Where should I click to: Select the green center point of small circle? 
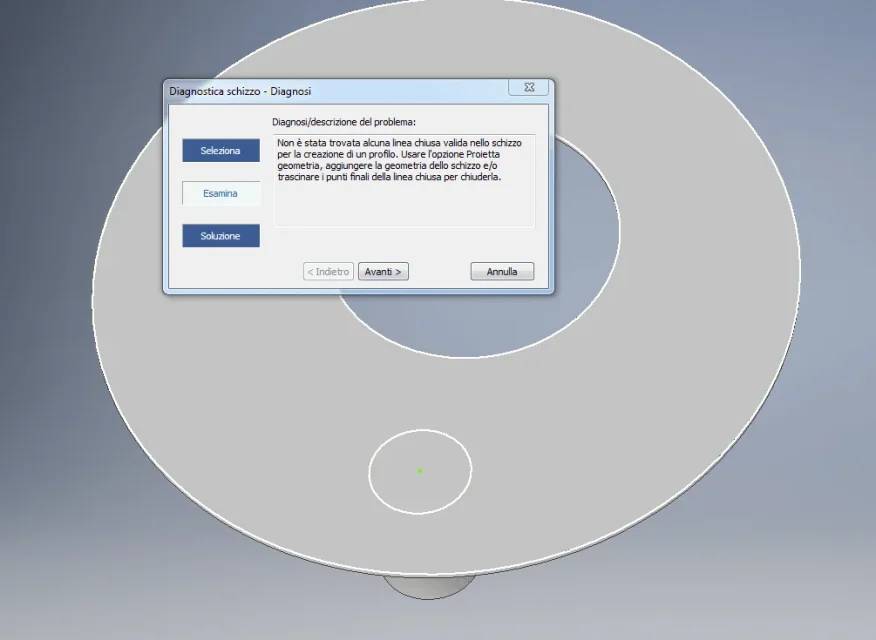pyautogui.click(x=420, y=471)
